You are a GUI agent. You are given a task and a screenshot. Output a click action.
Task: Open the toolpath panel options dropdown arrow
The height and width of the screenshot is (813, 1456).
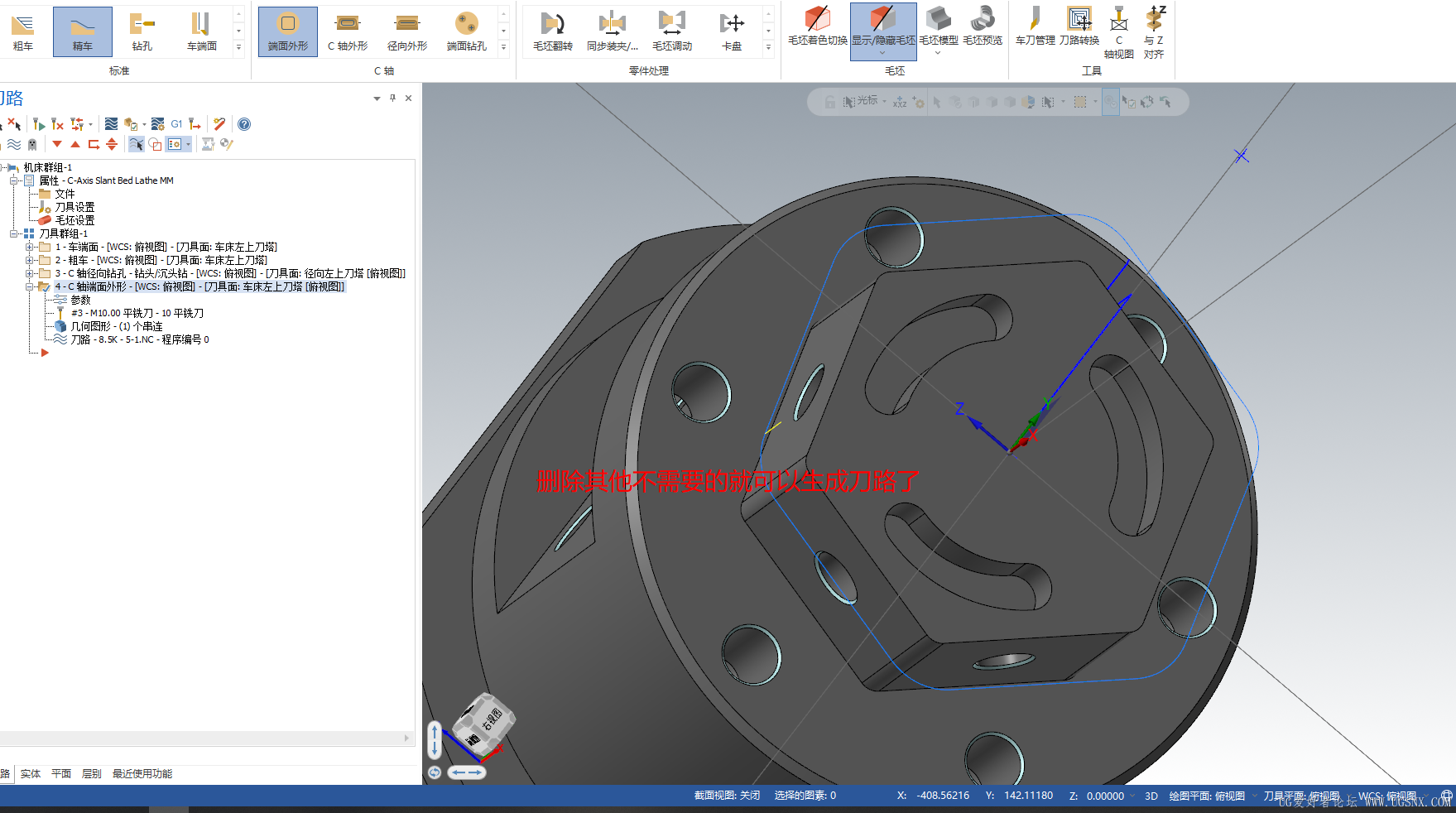click(x=377, y=99)
